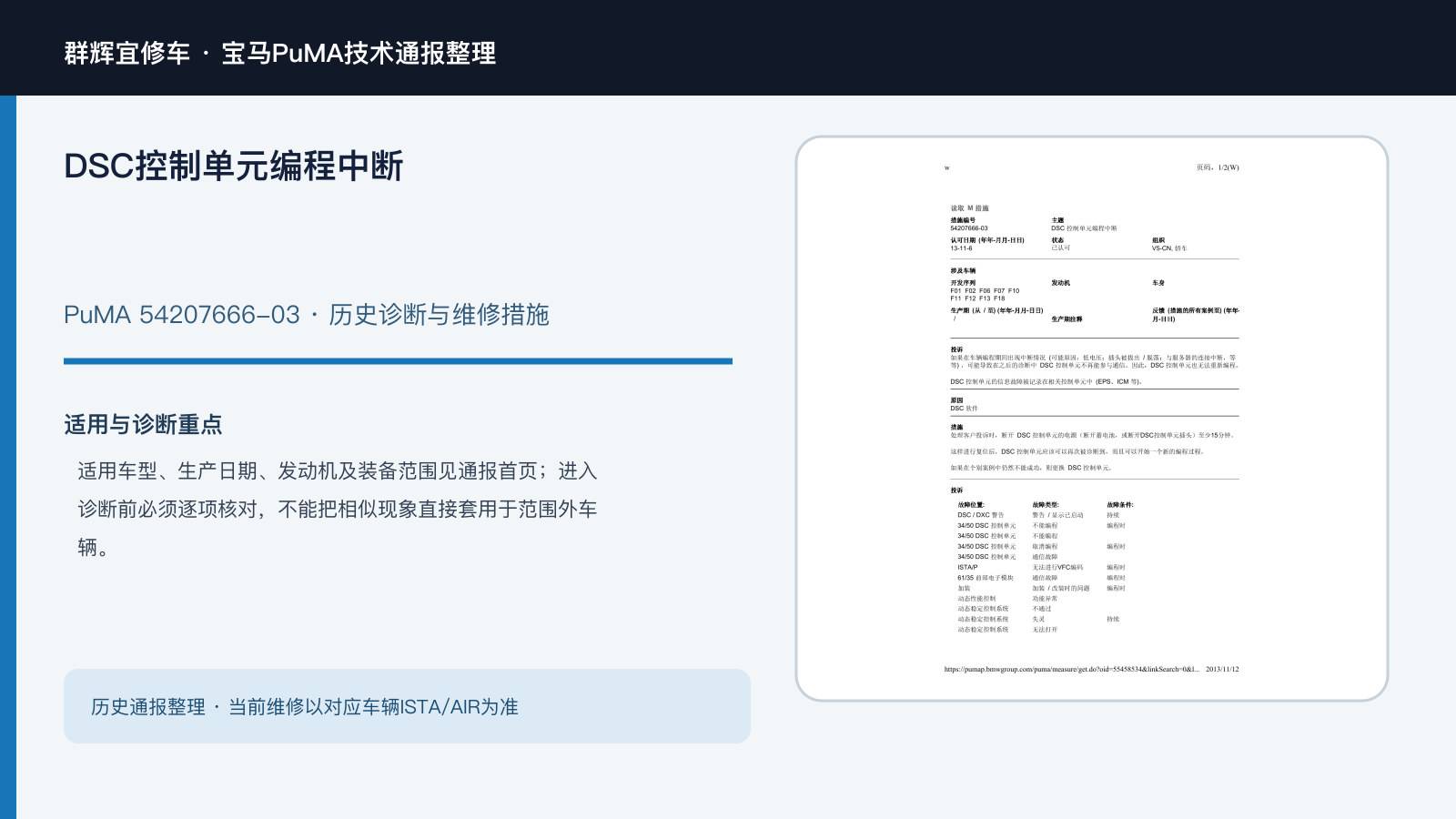Click the model series list 'F01 F02 F06 F07 F10'
Image resolution: width=1456 pixels, height=819 pixels.
pos(985,291)
